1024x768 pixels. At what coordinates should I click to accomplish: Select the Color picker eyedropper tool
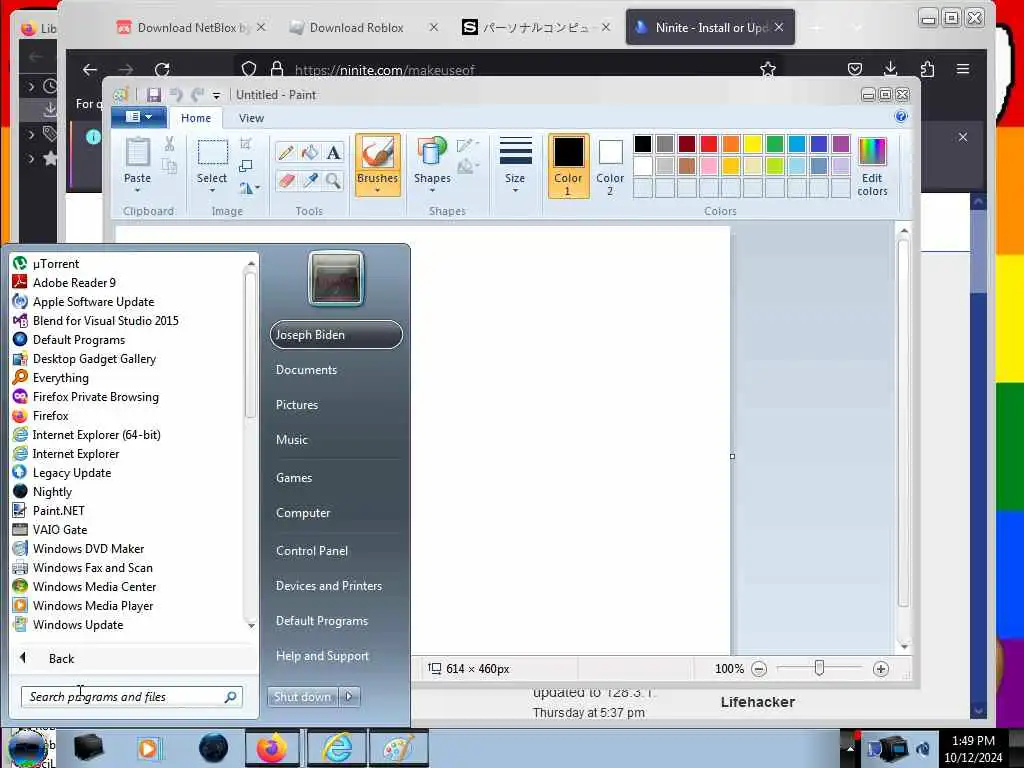[310, 180]
